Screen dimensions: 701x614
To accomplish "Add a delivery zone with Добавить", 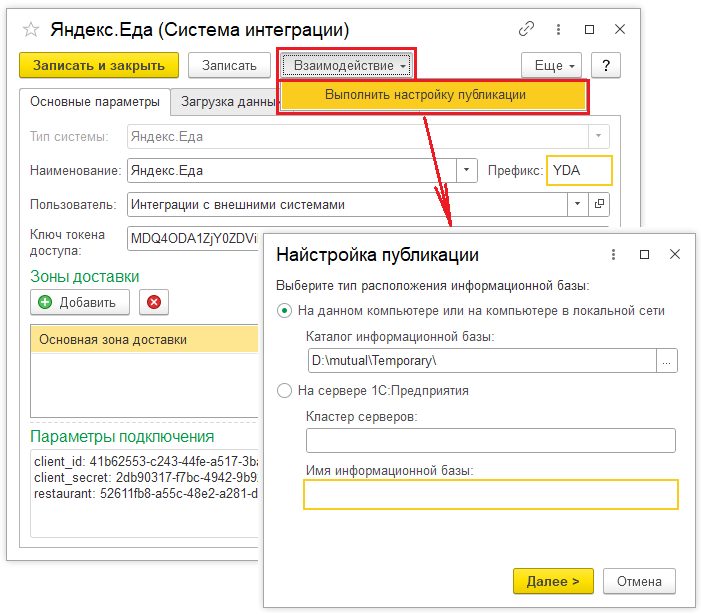I will pos(80,302).
